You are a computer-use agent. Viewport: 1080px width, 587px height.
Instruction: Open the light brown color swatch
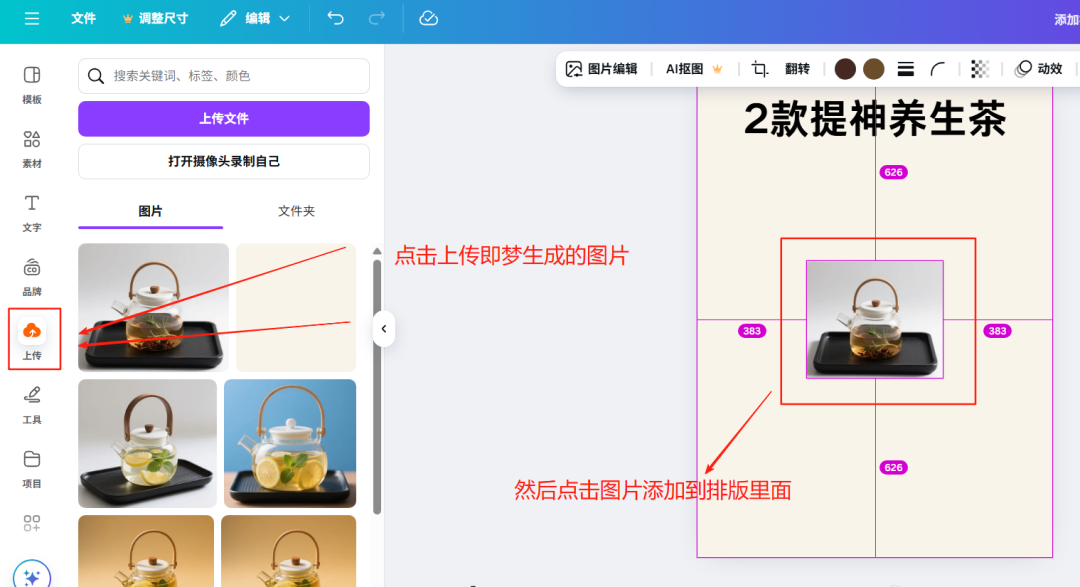pos(874,69)
